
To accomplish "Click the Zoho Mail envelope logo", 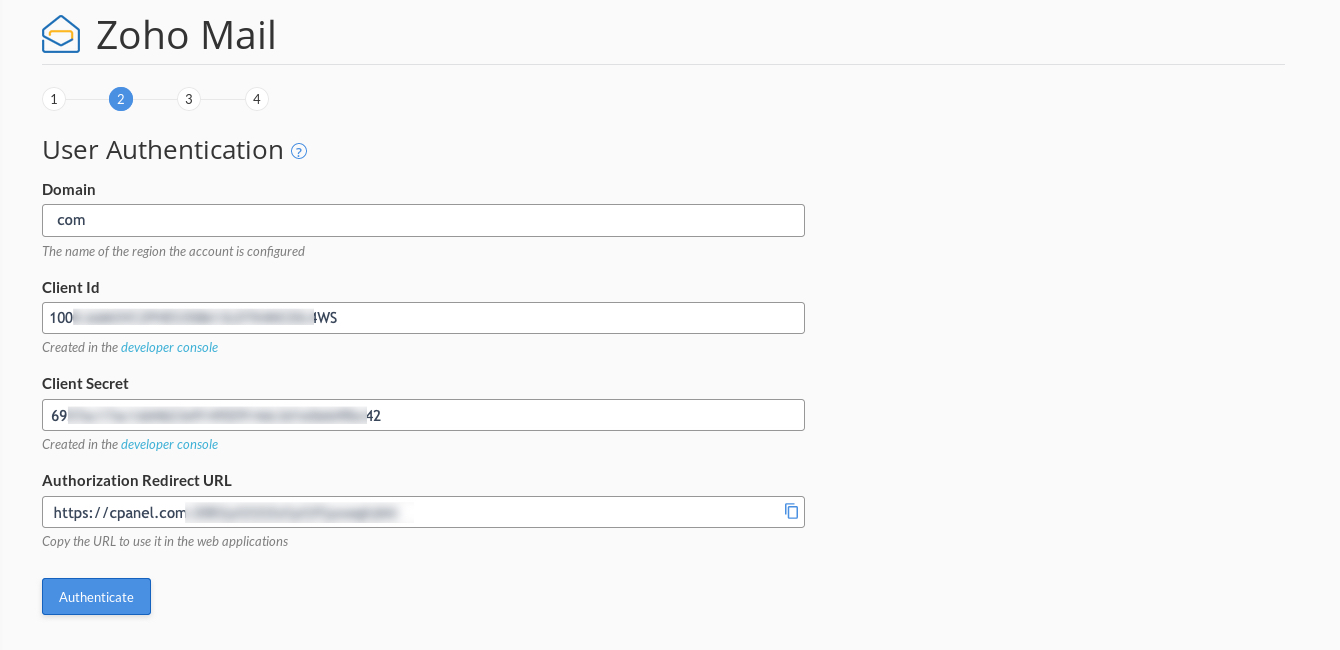I will [x=61, y=35].
